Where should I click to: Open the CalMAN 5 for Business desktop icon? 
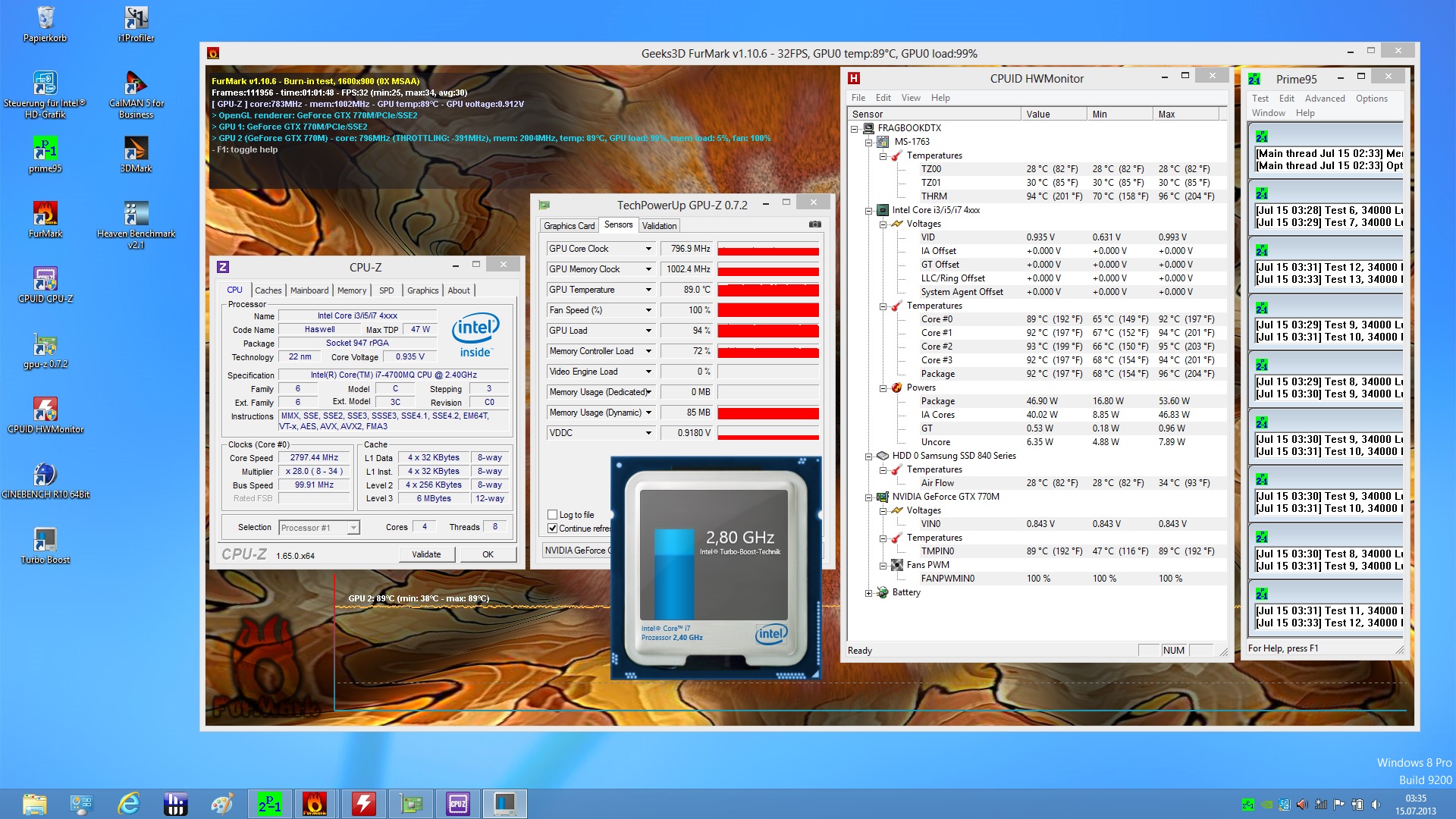[x=136, y=94]
